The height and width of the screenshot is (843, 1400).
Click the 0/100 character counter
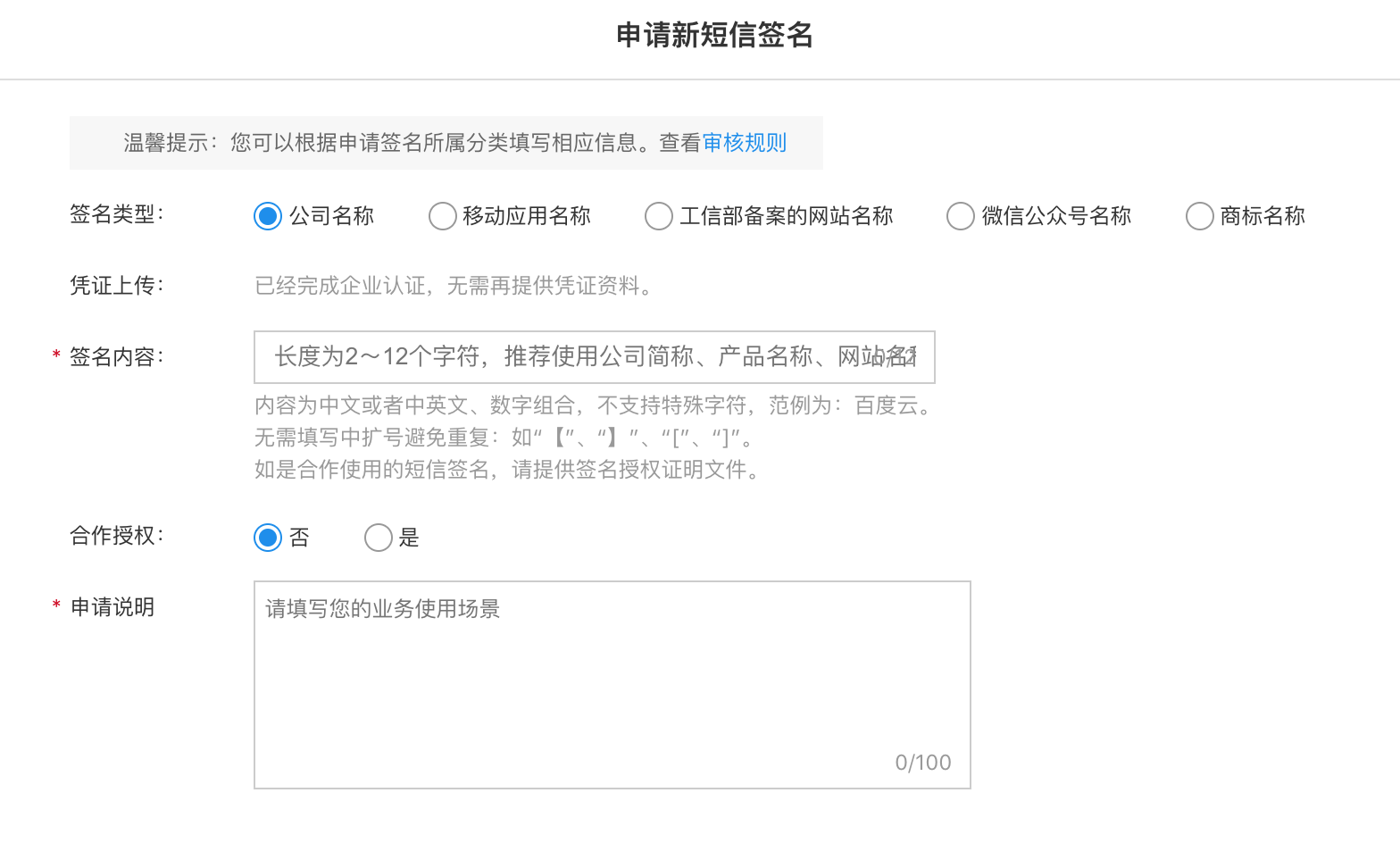[923, 763]
